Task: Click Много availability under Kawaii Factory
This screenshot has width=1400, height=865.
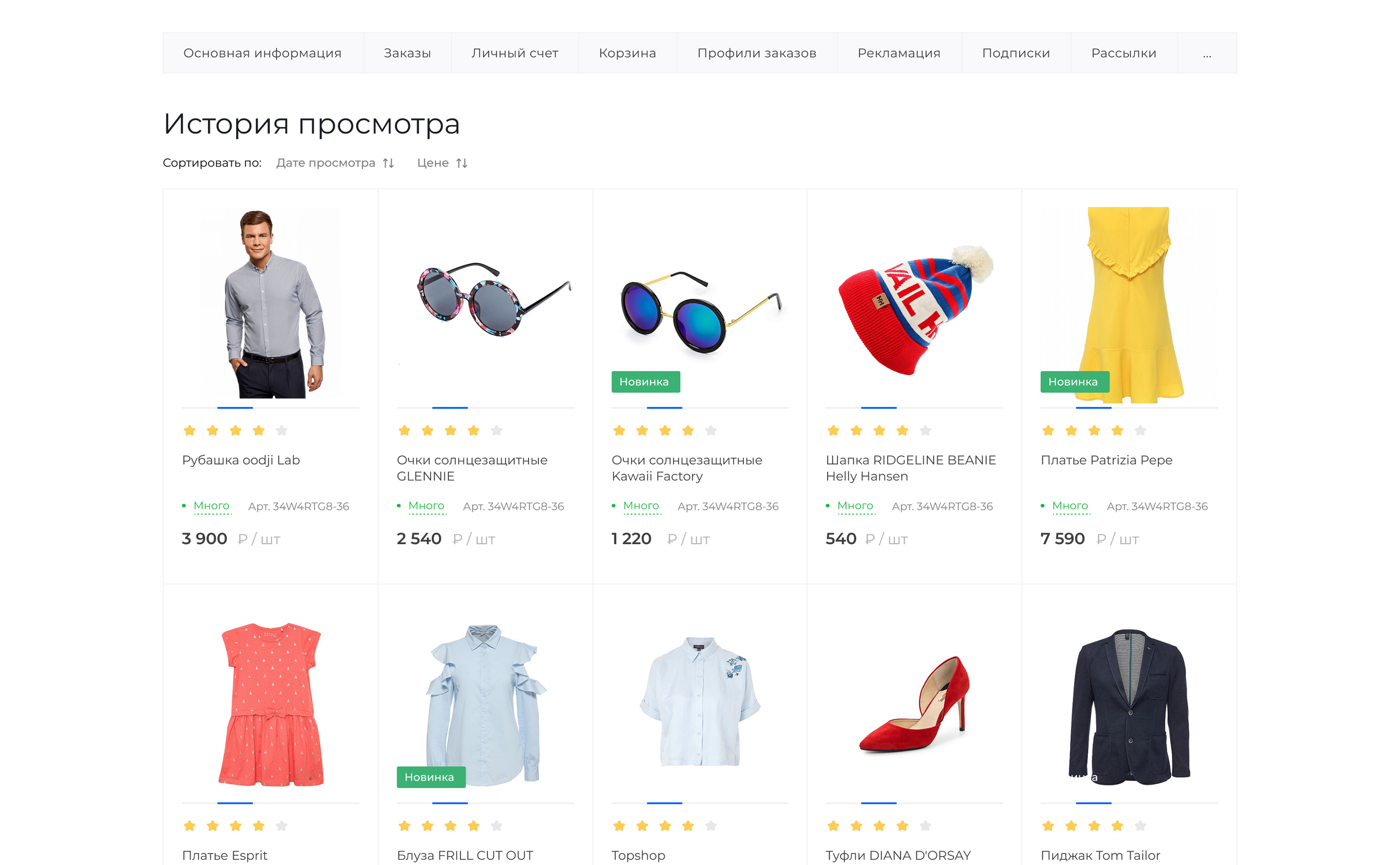Action: pyautogui.click(x=641, y=506)
